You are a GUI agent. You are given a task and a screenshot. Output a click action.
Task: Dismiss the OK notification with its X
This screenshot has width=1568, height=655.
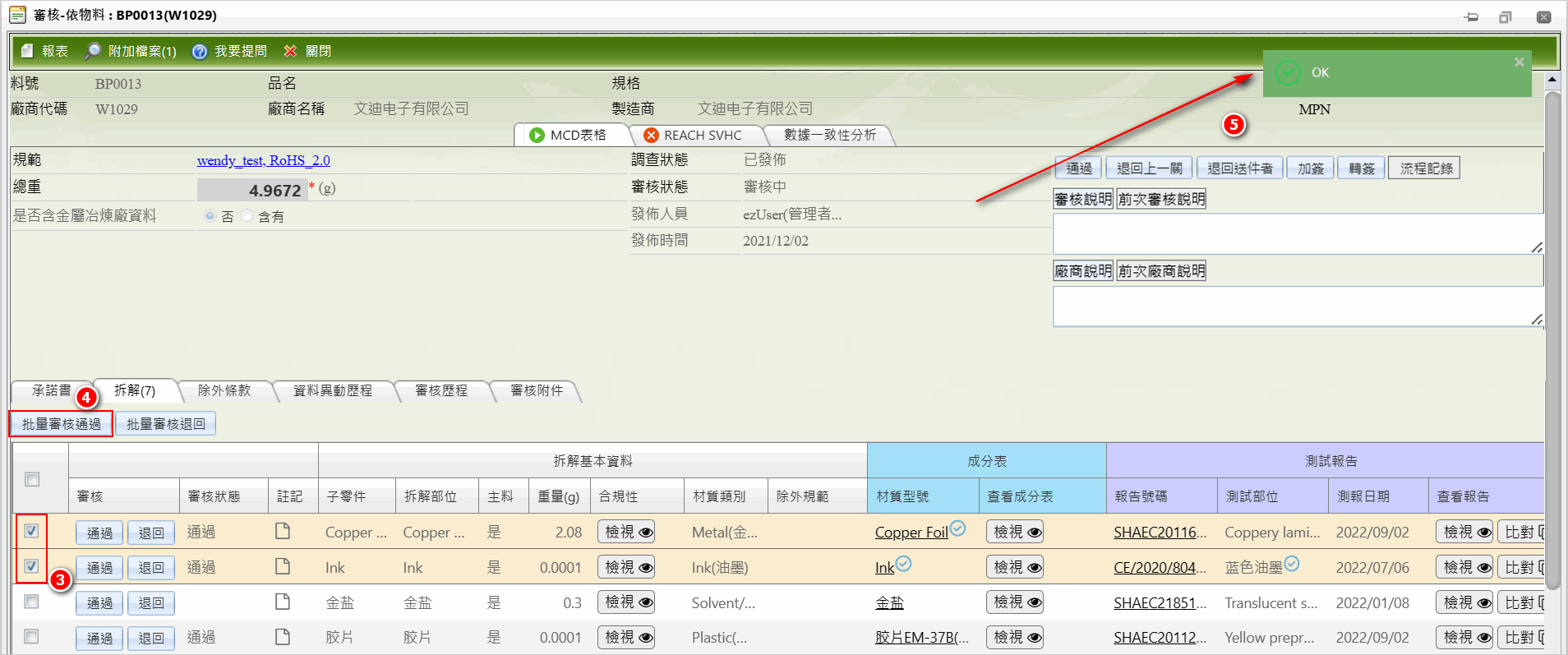1519,62
